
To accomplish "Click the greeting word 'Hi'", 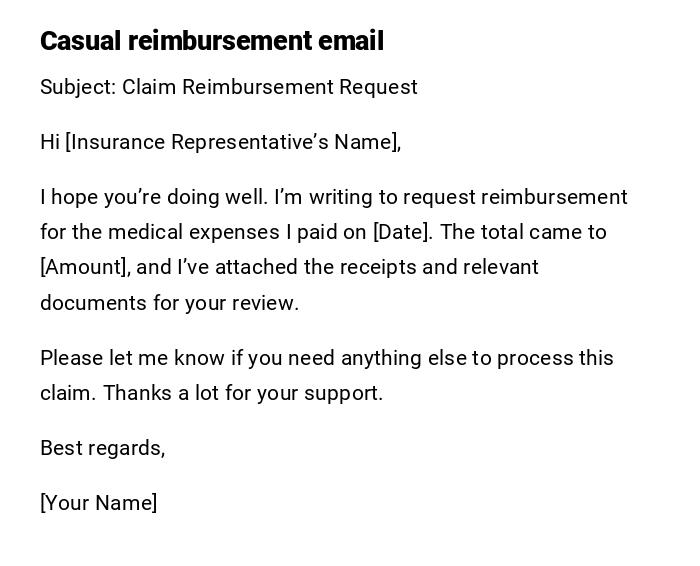I will [50, 142].
